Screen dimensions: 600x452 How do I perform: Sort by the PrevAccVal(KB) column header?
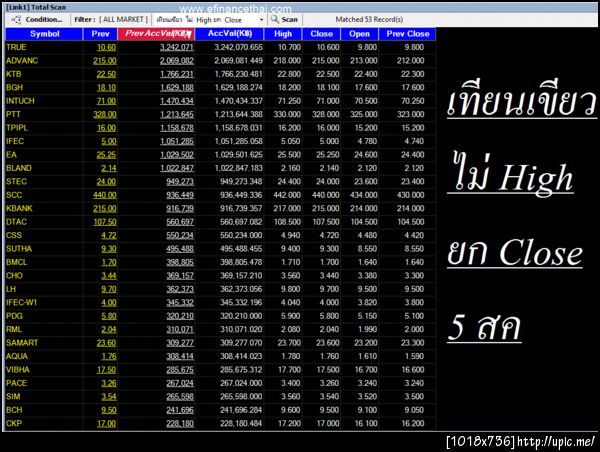click(x=156, y=34)
